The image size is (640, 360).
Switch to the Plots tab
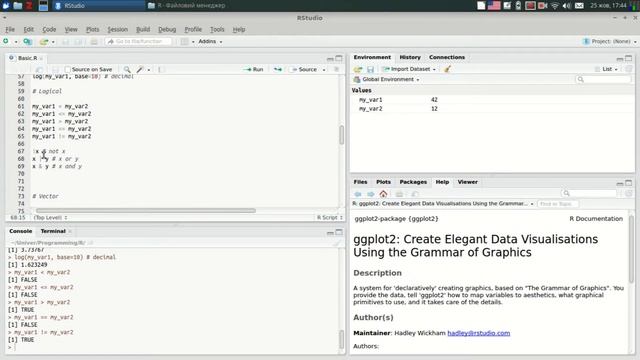coord(383,182)
